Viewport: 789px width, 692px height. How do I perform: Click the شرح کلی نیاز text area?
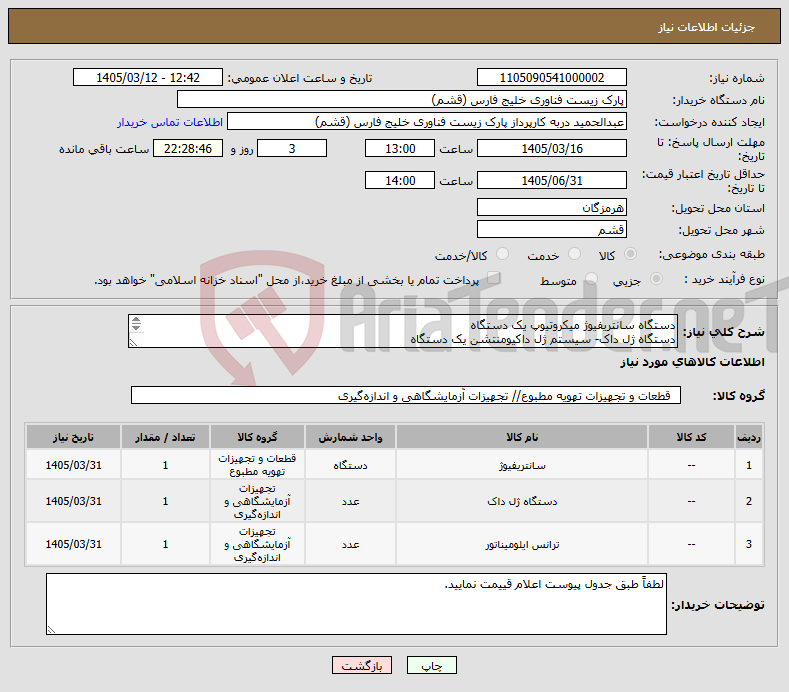403,331
